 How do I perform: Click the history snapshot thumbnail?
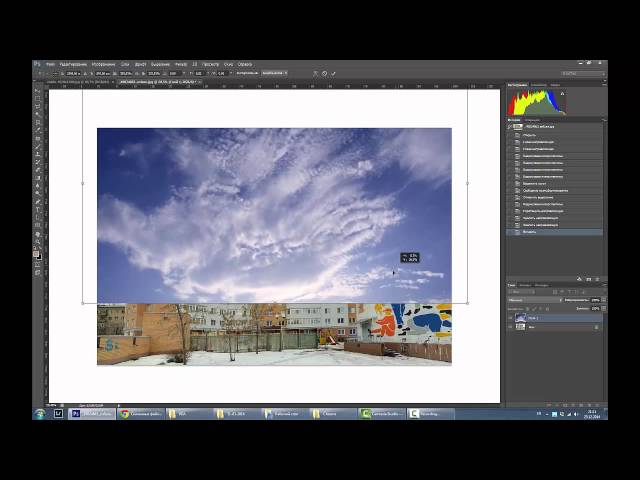(x=518, y=127)
